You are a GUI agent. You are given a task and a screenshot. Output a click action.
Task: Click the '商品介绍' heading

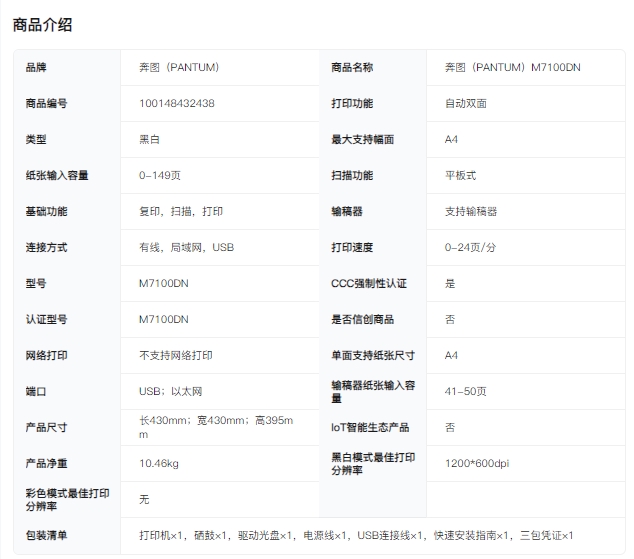click(x=42, y=25)
